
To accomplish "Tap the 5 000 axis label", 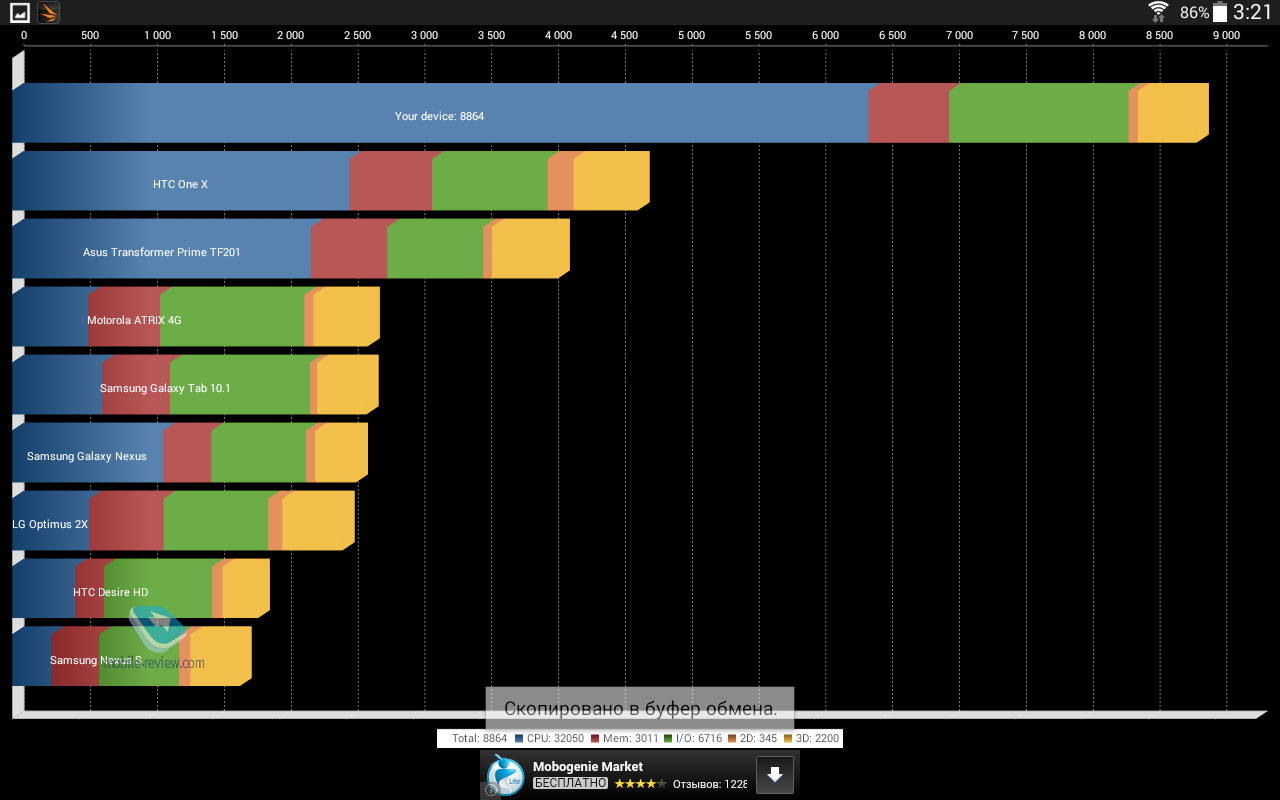I will click(x=691, y=35).
